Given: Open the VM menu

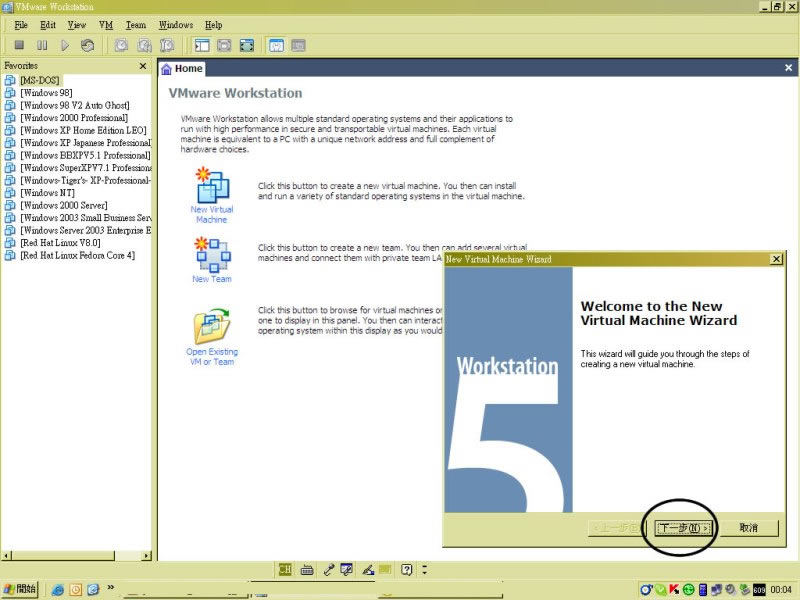Looking at the screenshot, I should coord(106,25).
